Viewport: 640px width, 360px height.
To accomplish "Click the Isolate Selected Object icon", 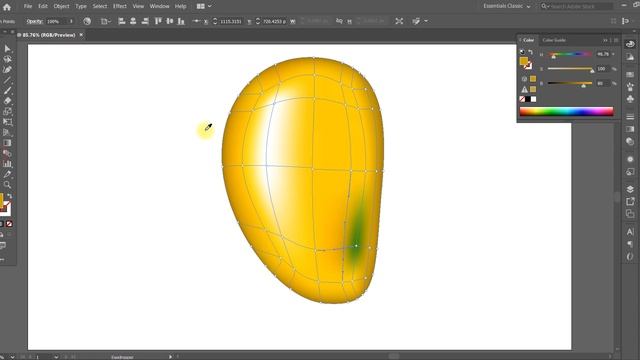I will coord(399,21).
